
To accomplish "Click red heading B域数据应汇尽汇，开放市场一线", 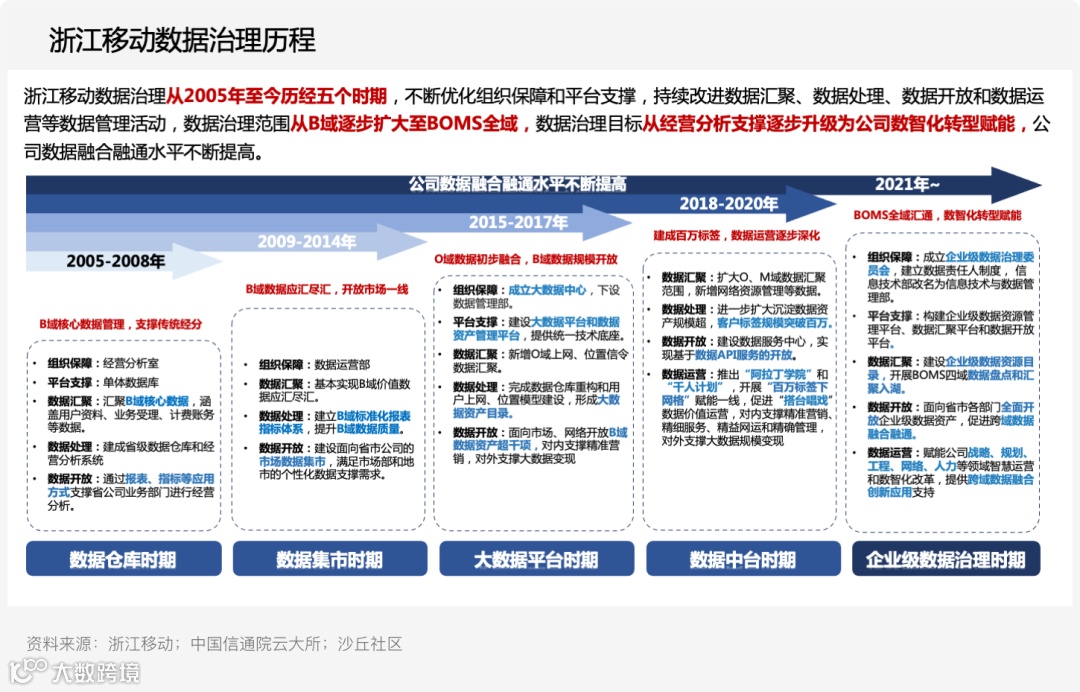I will (327, 289).
